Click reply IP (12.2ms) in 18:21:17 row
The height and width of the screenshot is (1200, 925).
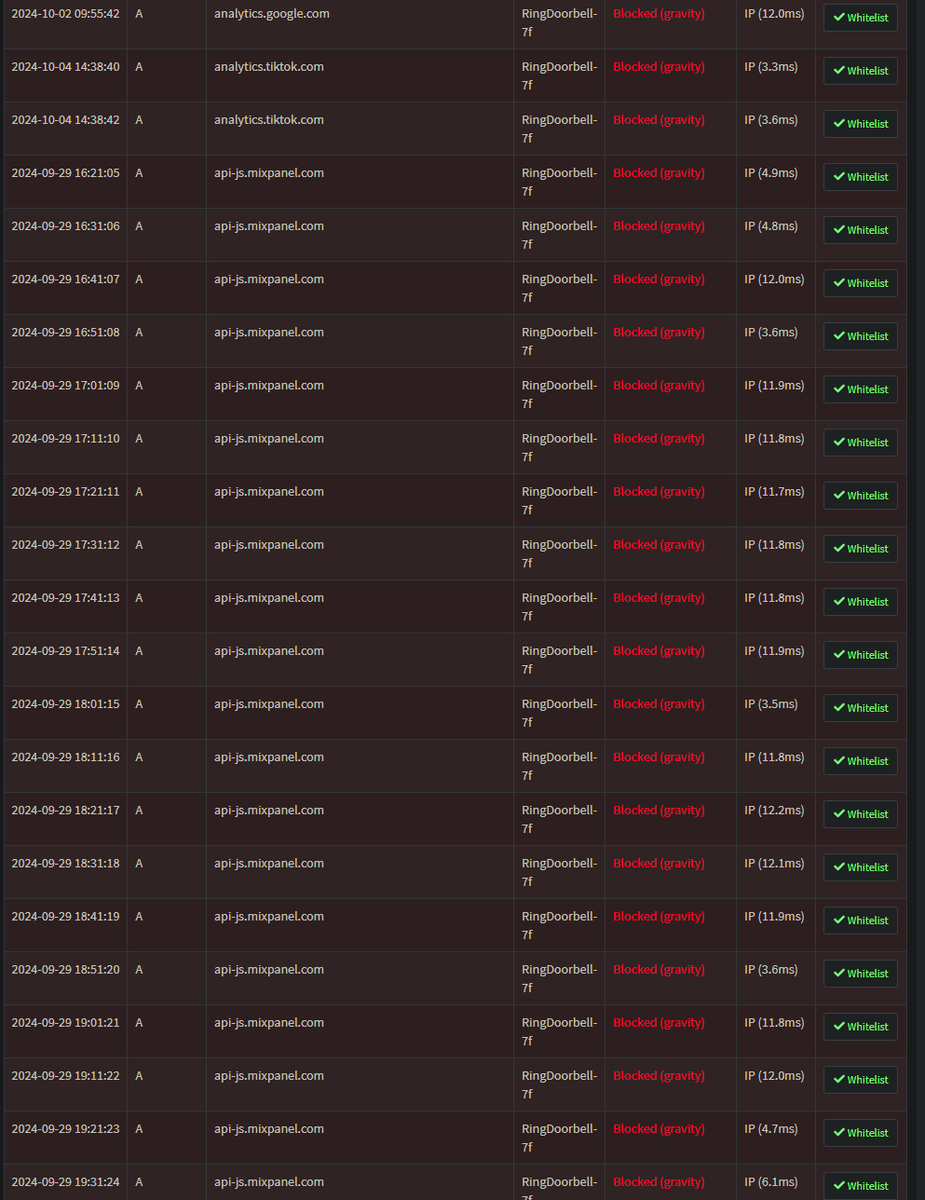pos(774,810)
